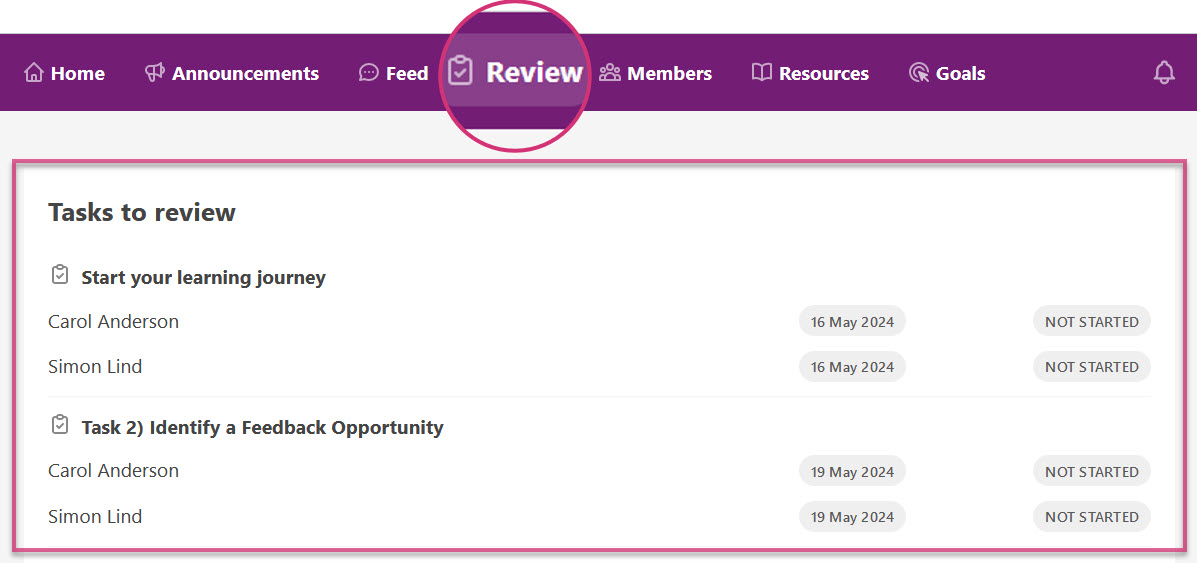Click the Feed speech bubble icon
1197x563 pixels.
(x=369, y=73)
